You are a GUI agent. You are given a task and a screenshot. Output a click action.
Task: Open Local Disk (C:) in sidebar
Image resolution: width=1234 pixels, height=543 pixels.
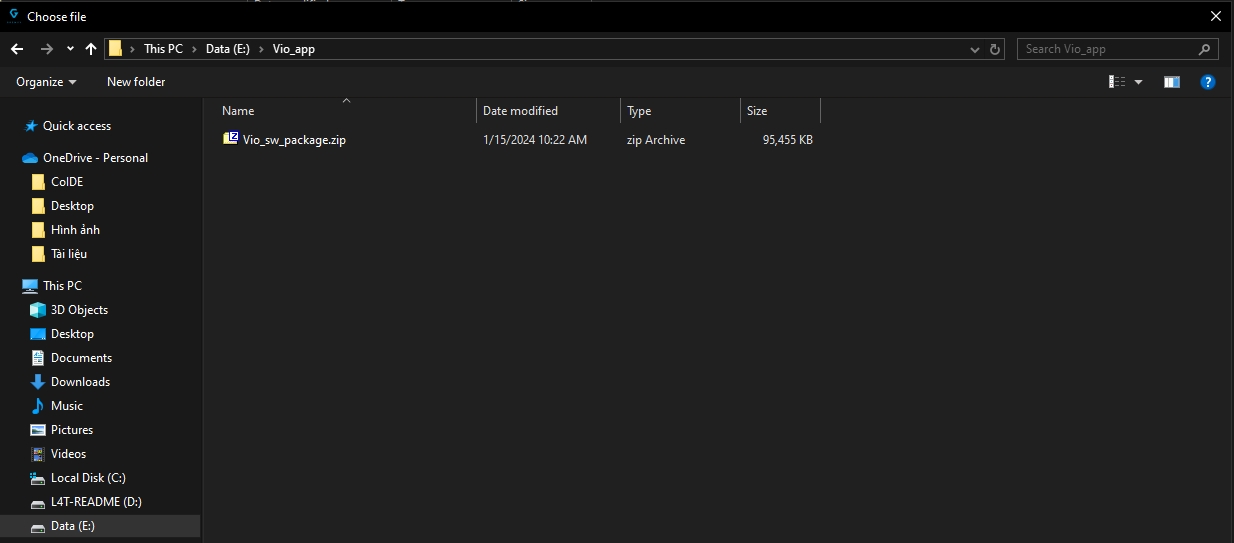point(88,478)
